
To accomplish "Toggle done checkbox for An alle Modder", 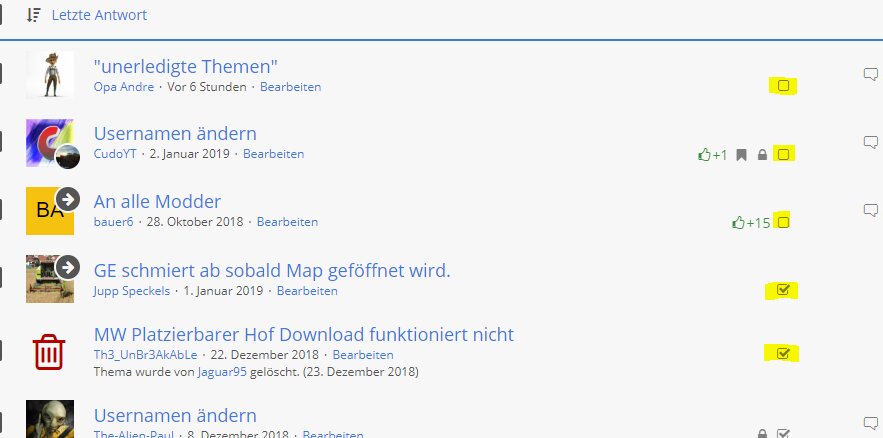I will point(783,222).
